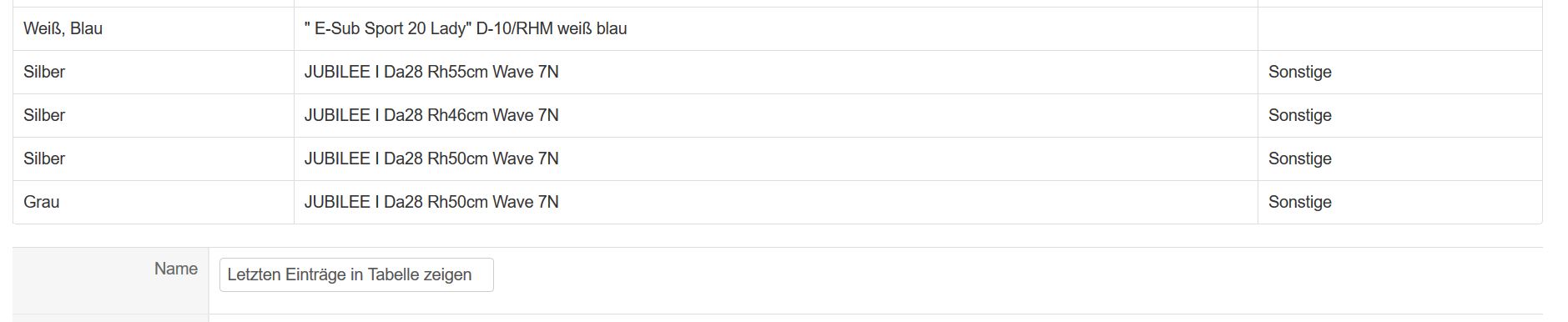This screenshot has height=322, width=1568.
Task: Click the Name field label
Action: [x=176, y=269]
